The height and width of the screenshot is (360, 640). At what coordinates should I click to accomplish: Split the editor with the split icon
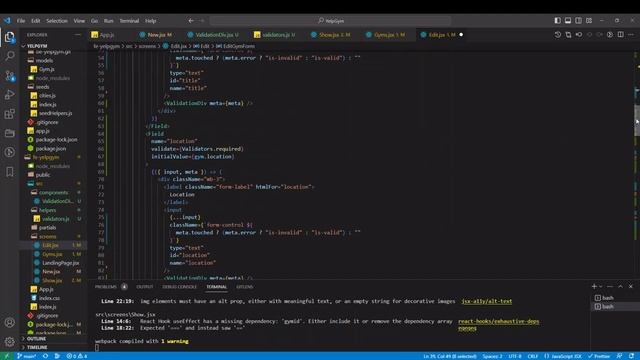coord(620,35)
